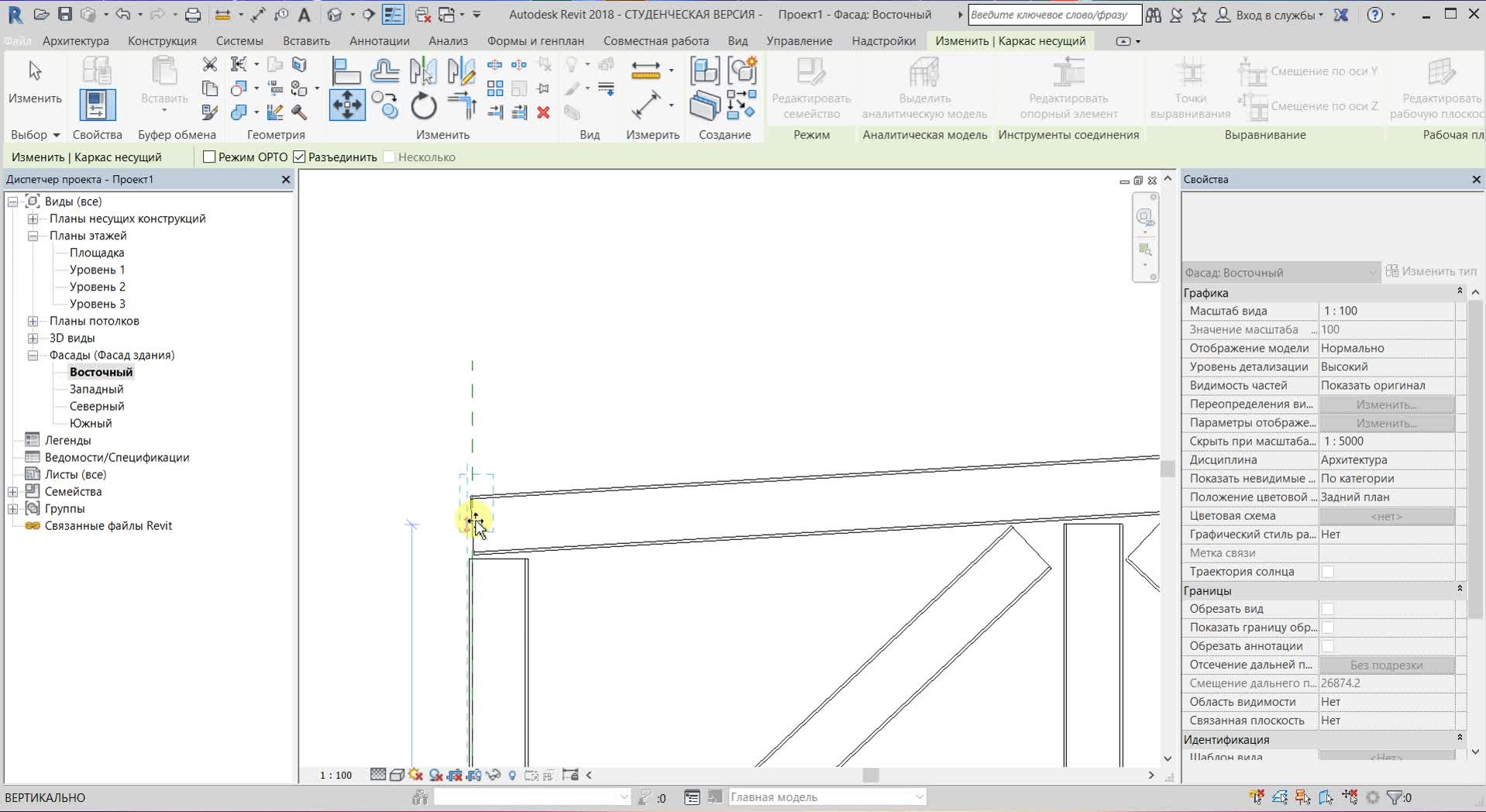Expand the Семейства node
The width and height of the screenshot is (1486, 812).
(x=13, y=491)
